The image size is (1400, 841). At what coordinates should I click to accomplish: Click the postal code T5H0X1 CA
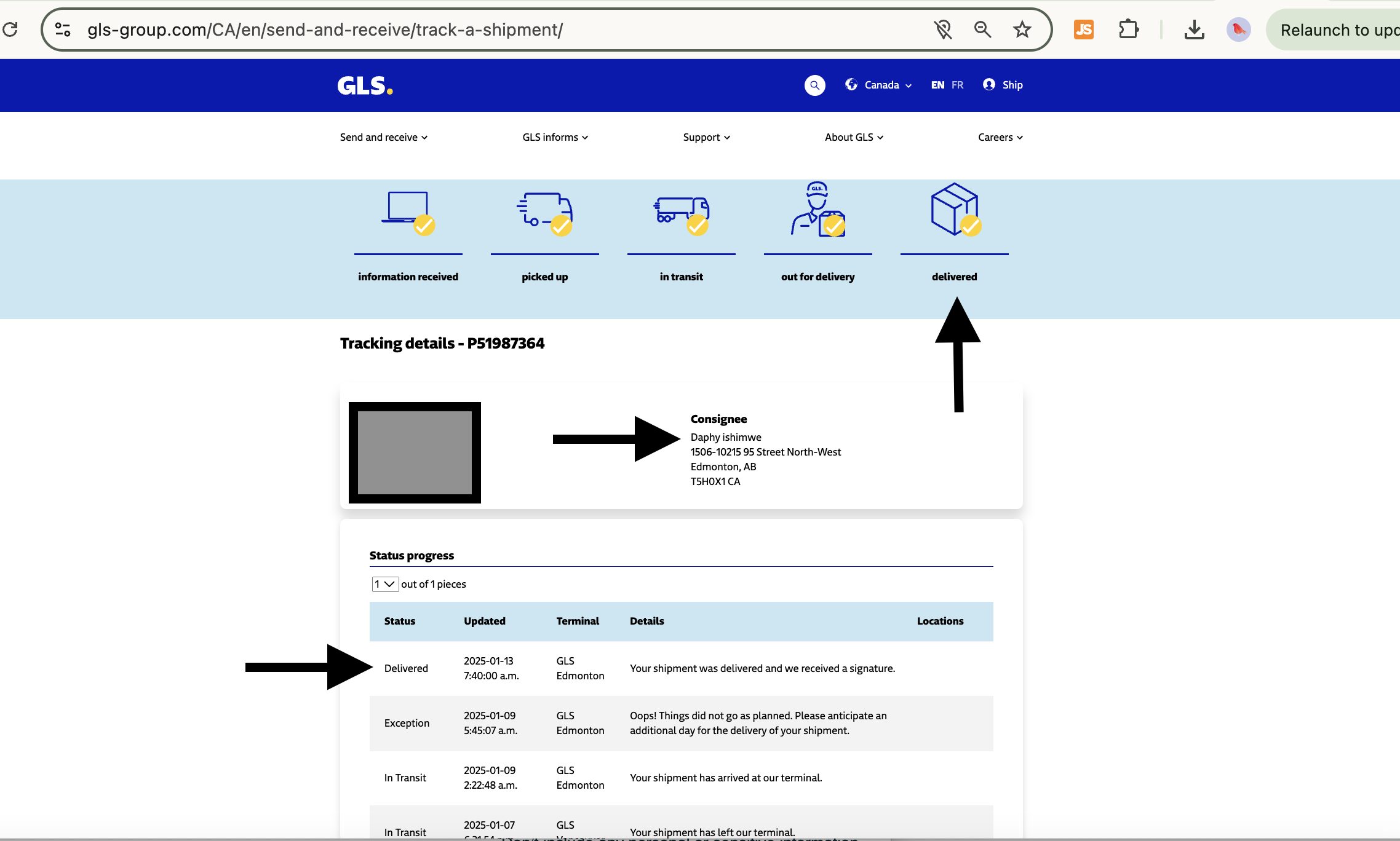pyautogui.click(x=715, y=481)
